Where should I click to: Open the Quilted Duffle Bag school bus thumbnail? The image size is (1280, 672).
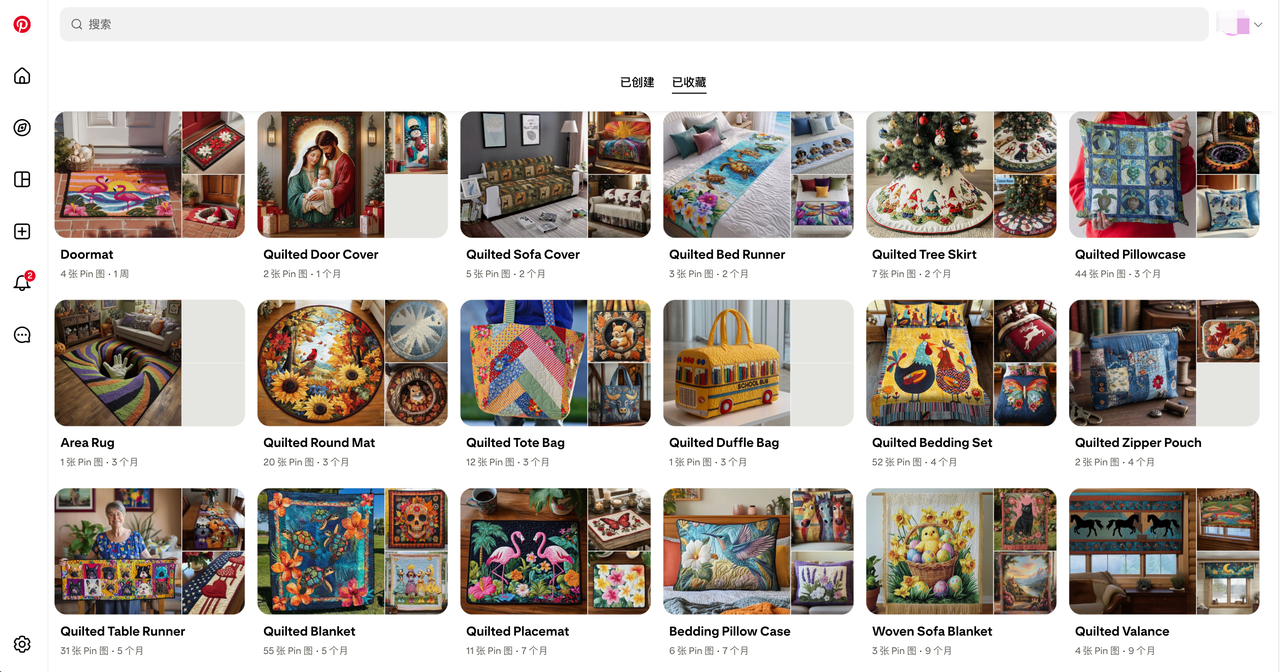tap(727, 363)
